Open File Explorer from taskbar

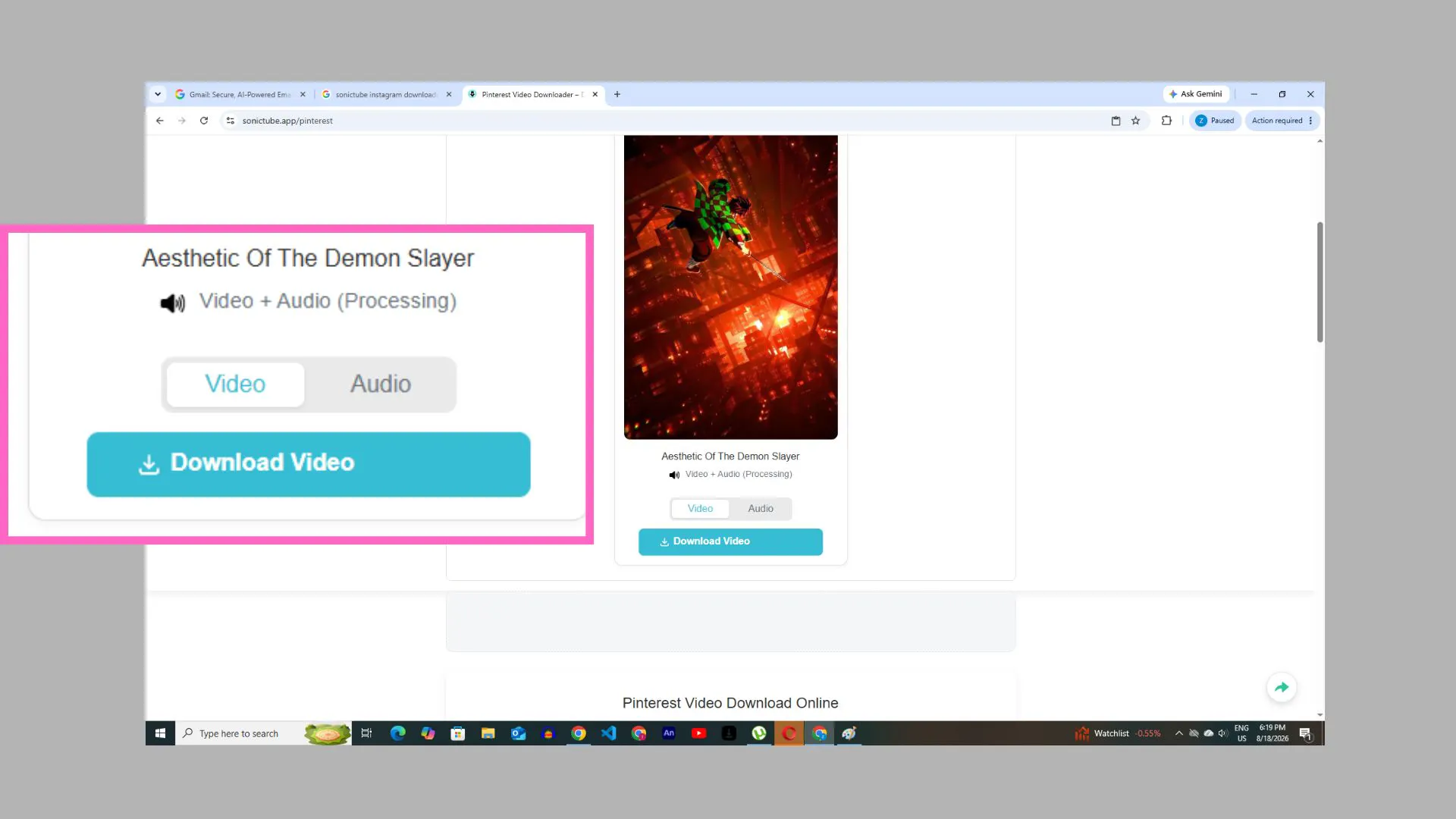tap(488, 733)
